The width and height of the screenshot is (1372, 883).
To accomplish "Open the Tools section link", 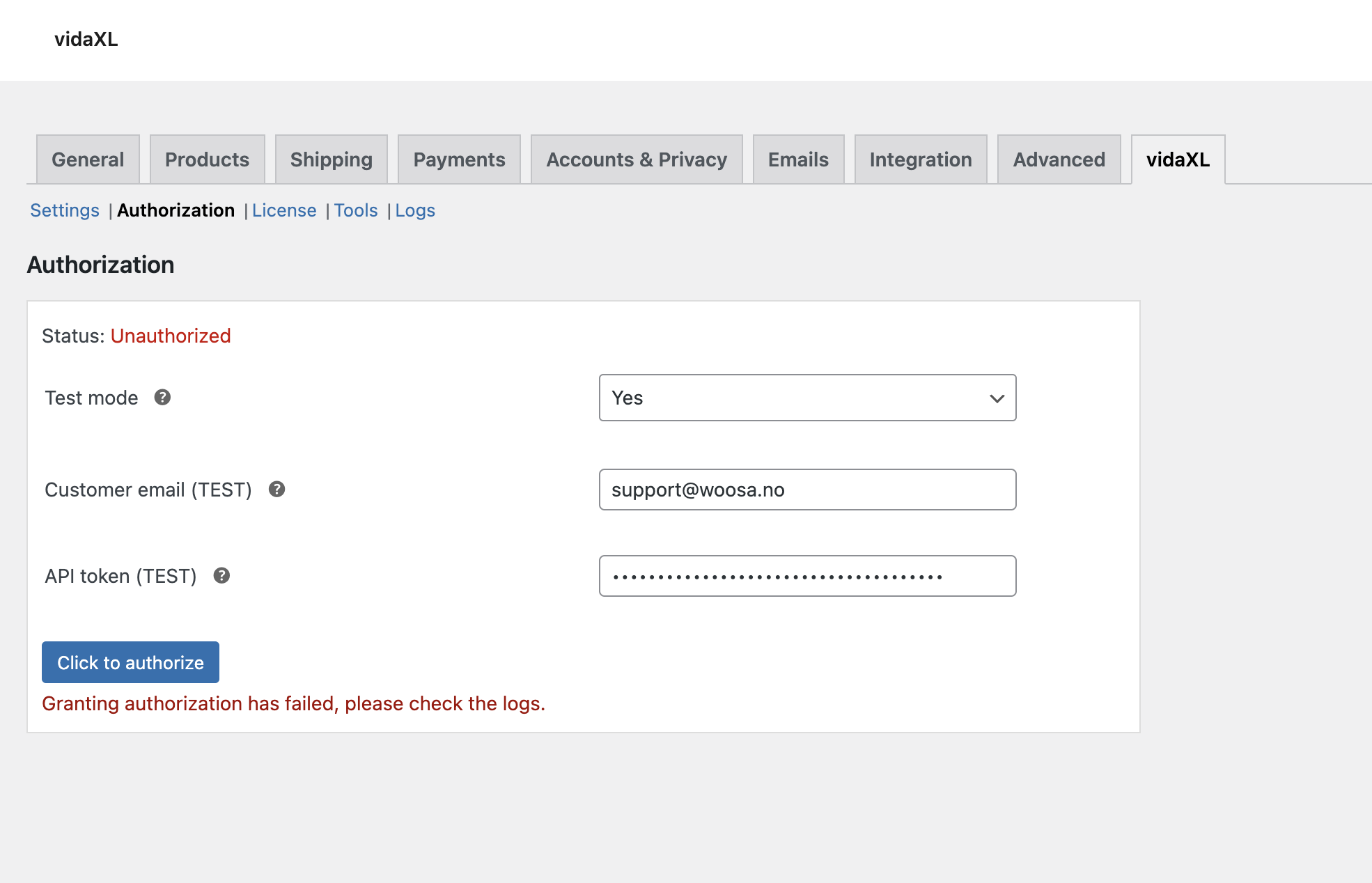I will [356, 210].
